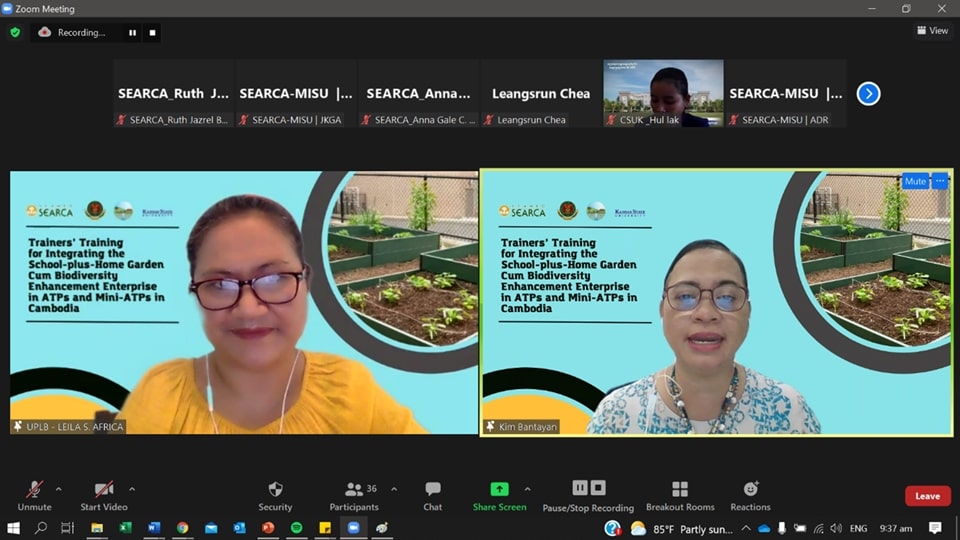Open the Chat panel
Viewport: 960px width, 540px height.
point(432,495)
